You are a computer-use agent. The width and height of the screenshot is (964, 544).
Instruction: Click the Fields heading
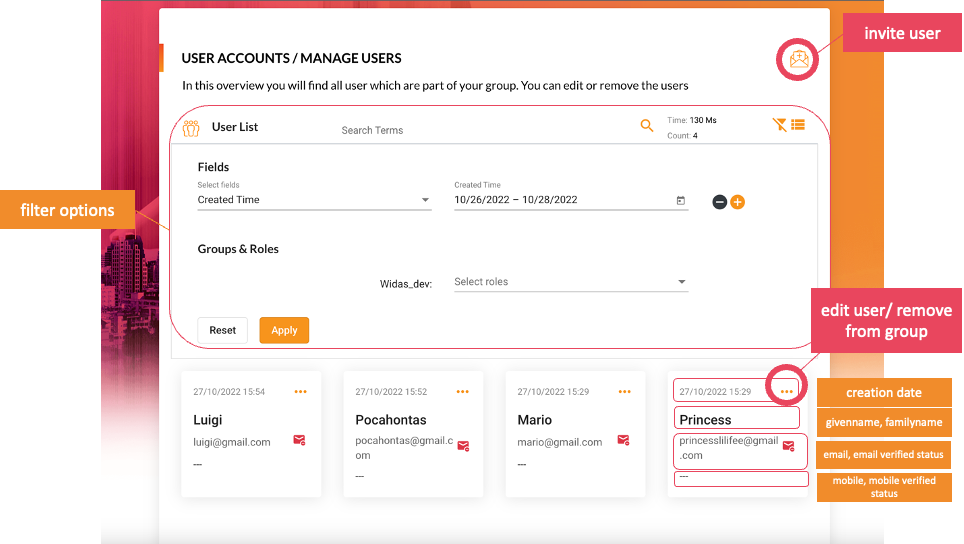[x=213, y=167]
